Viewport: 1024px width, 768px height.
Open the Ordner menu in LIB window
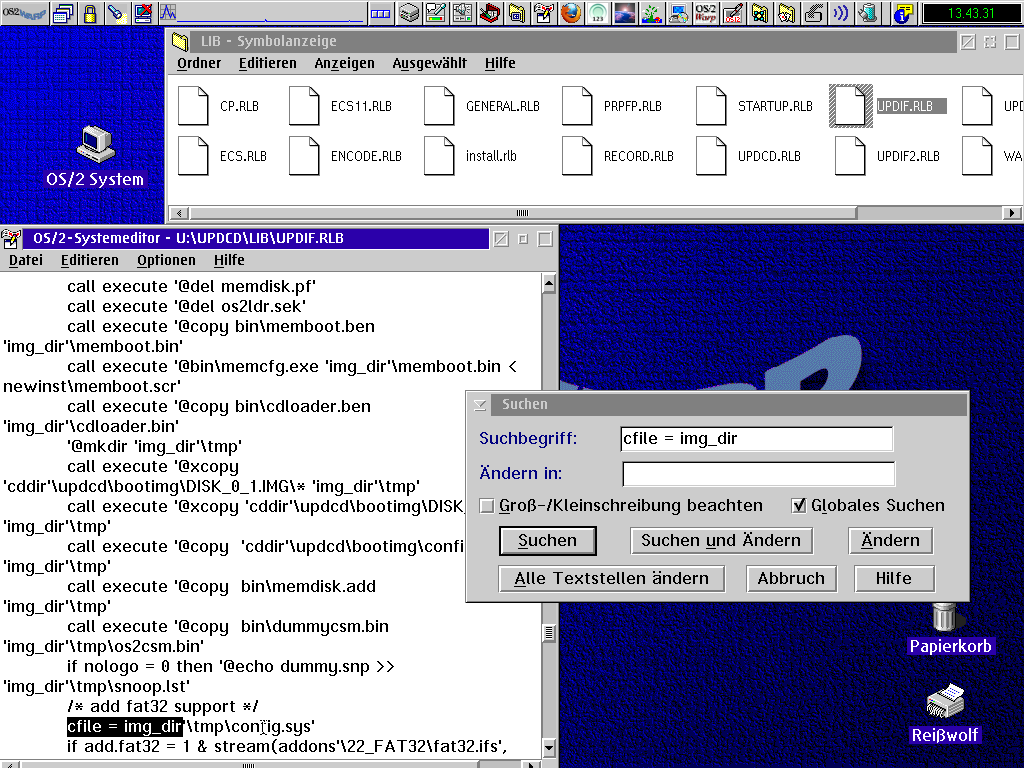coord(199,63)
